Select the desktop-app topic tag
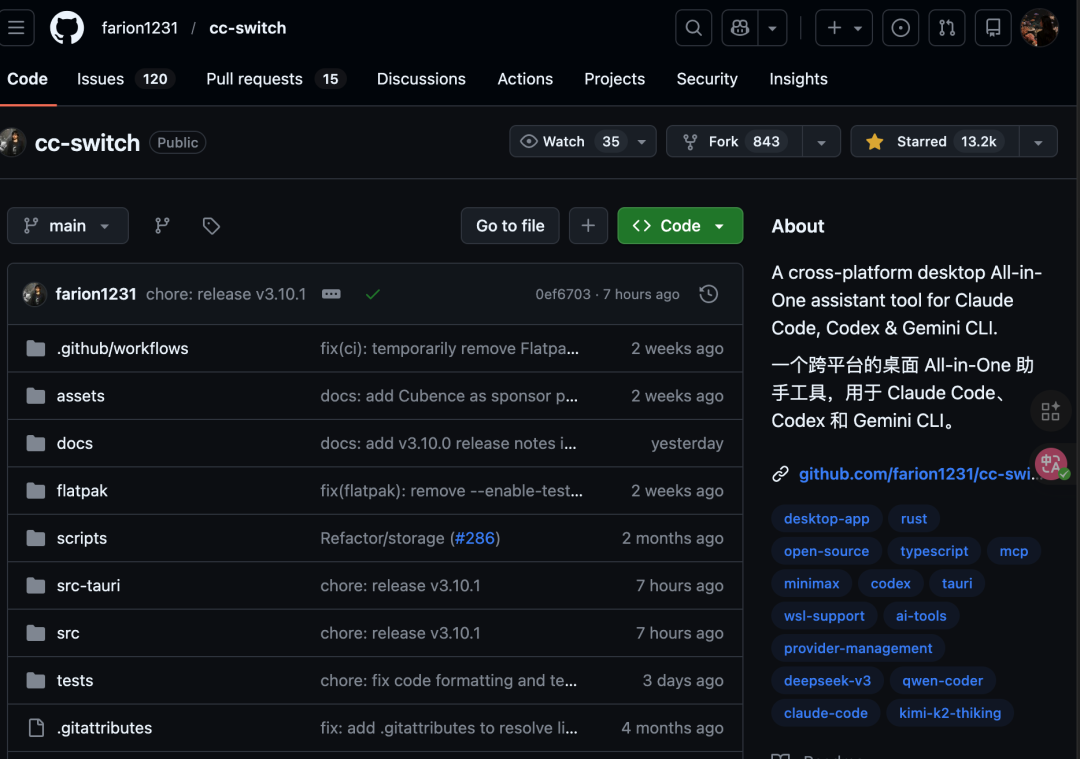The width and height of the screenshot is (1080, 759). coord(827,519)
